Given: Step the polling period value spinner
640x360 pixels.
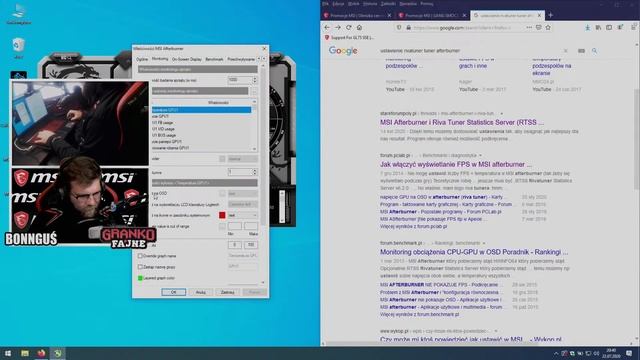Looking at the screenshot, I should click(255, 80).
